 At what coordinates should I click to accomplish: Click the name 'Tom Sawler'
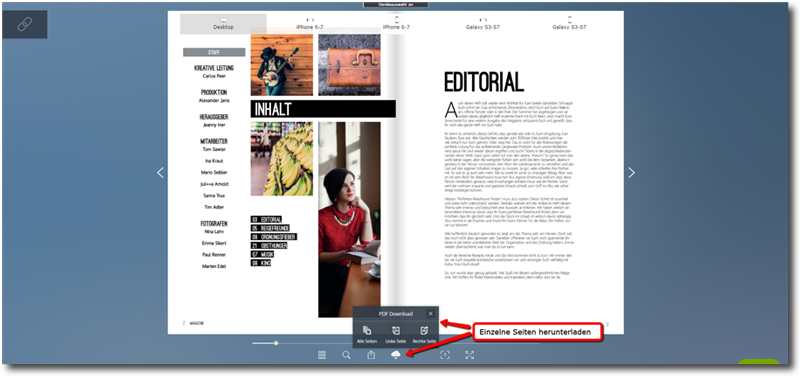click(x=214, y=149)
